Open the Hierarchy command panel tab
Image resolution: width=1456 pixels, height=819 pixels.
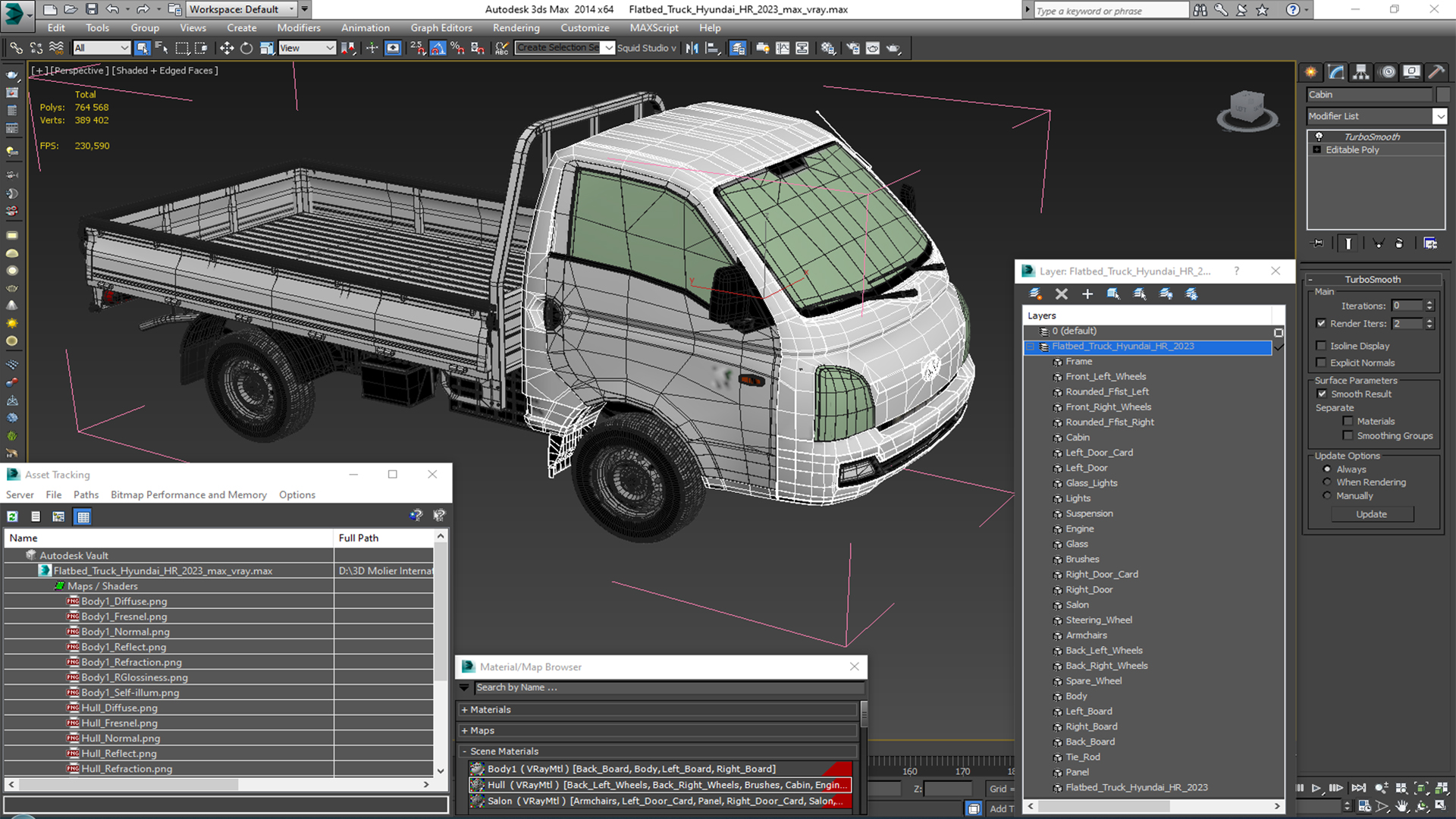pos(1361,72)
